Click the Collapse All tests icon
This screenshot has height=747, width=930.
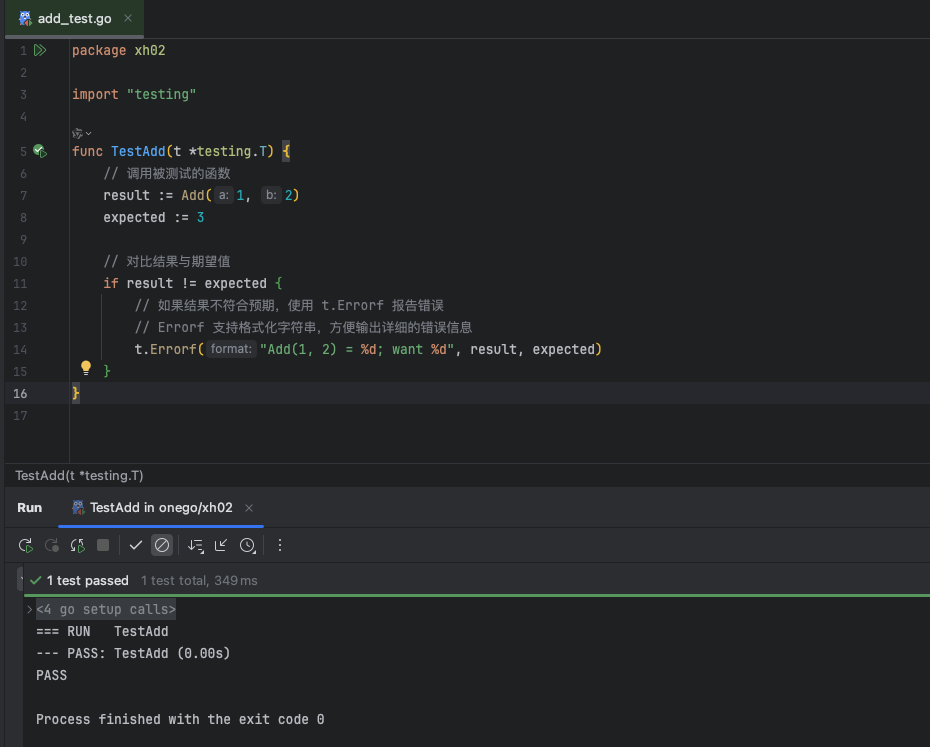[221, 545]
